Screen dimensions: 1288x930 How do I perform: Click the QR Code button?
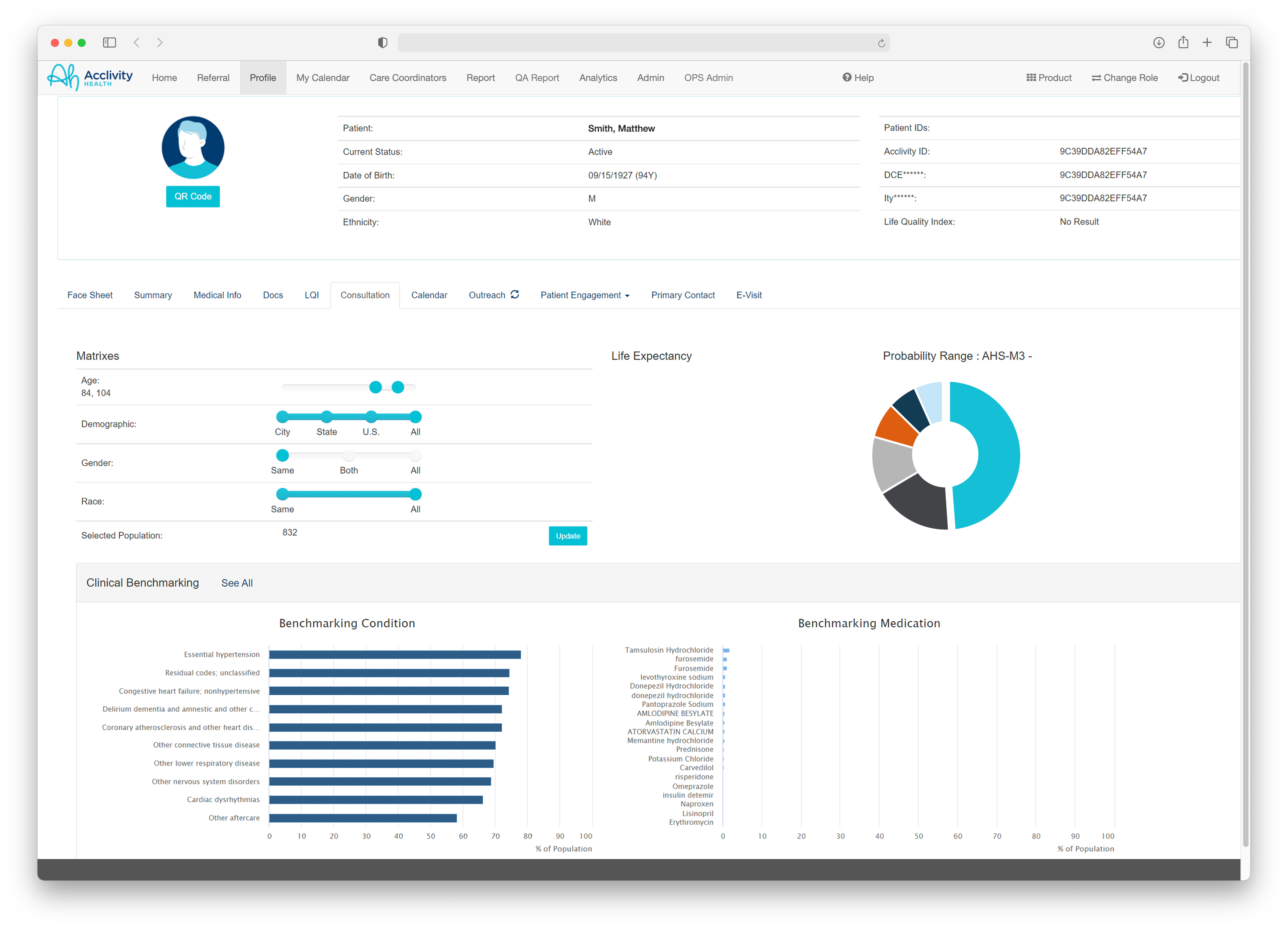[192, 196]
